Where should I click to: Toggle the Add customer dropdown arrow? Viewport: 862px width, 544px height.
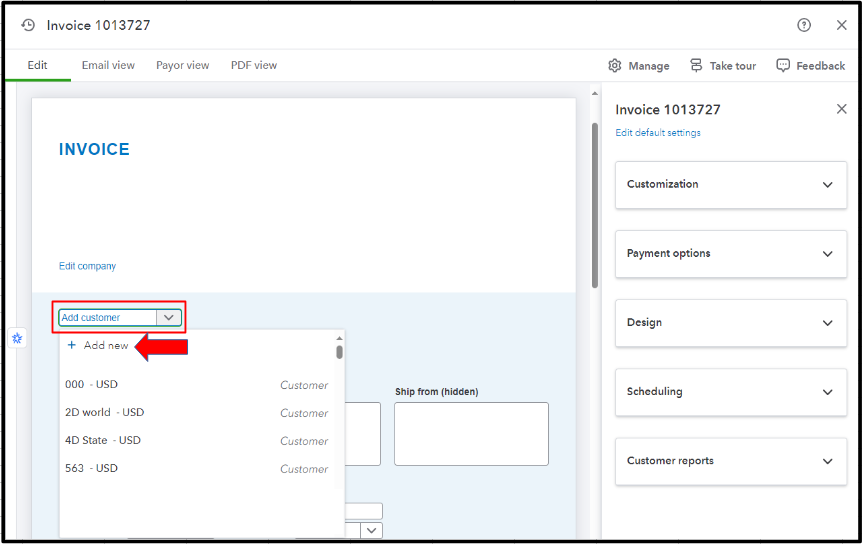coord(169,317)
